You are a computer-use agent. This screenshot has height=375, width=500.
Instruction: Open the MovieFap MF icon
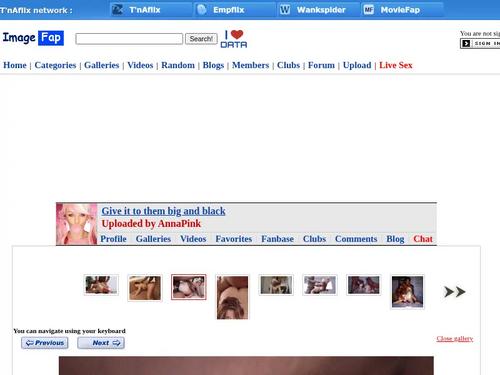pos(368,10)
